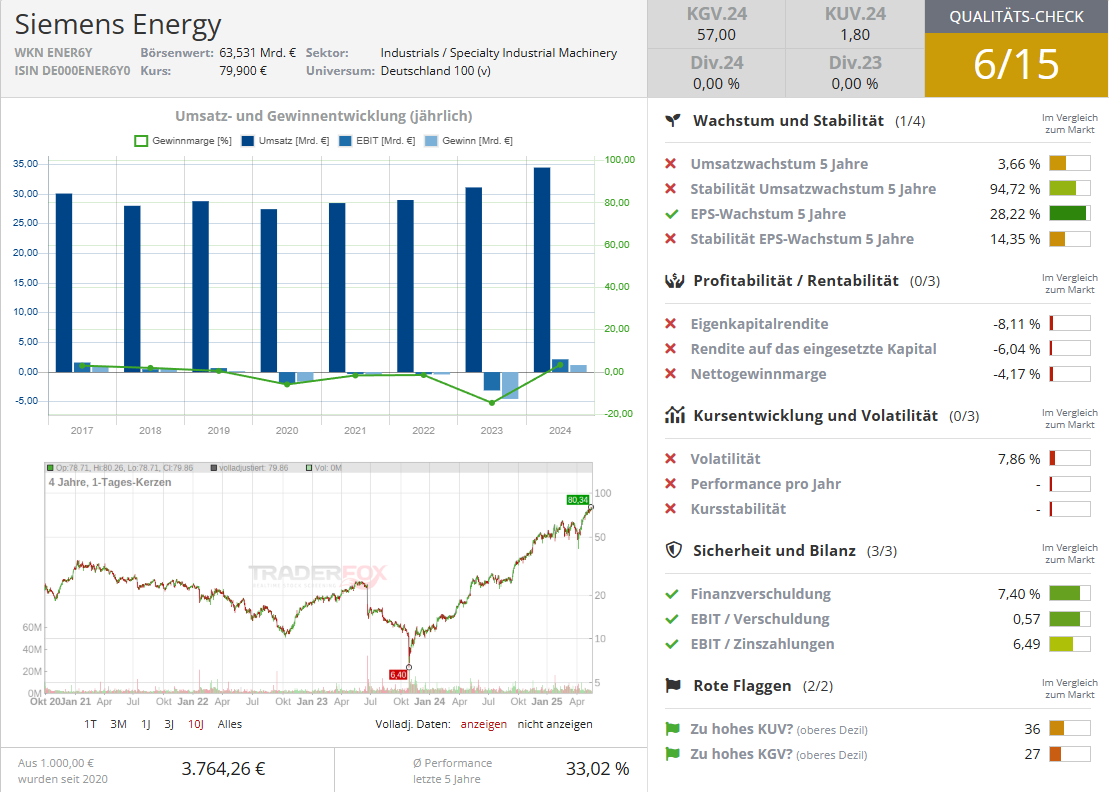Toggle Gewinnmarge [%] legend entry
Image resolution: width=1109 pixels, height=792 pixels.
tap(183, 141)
